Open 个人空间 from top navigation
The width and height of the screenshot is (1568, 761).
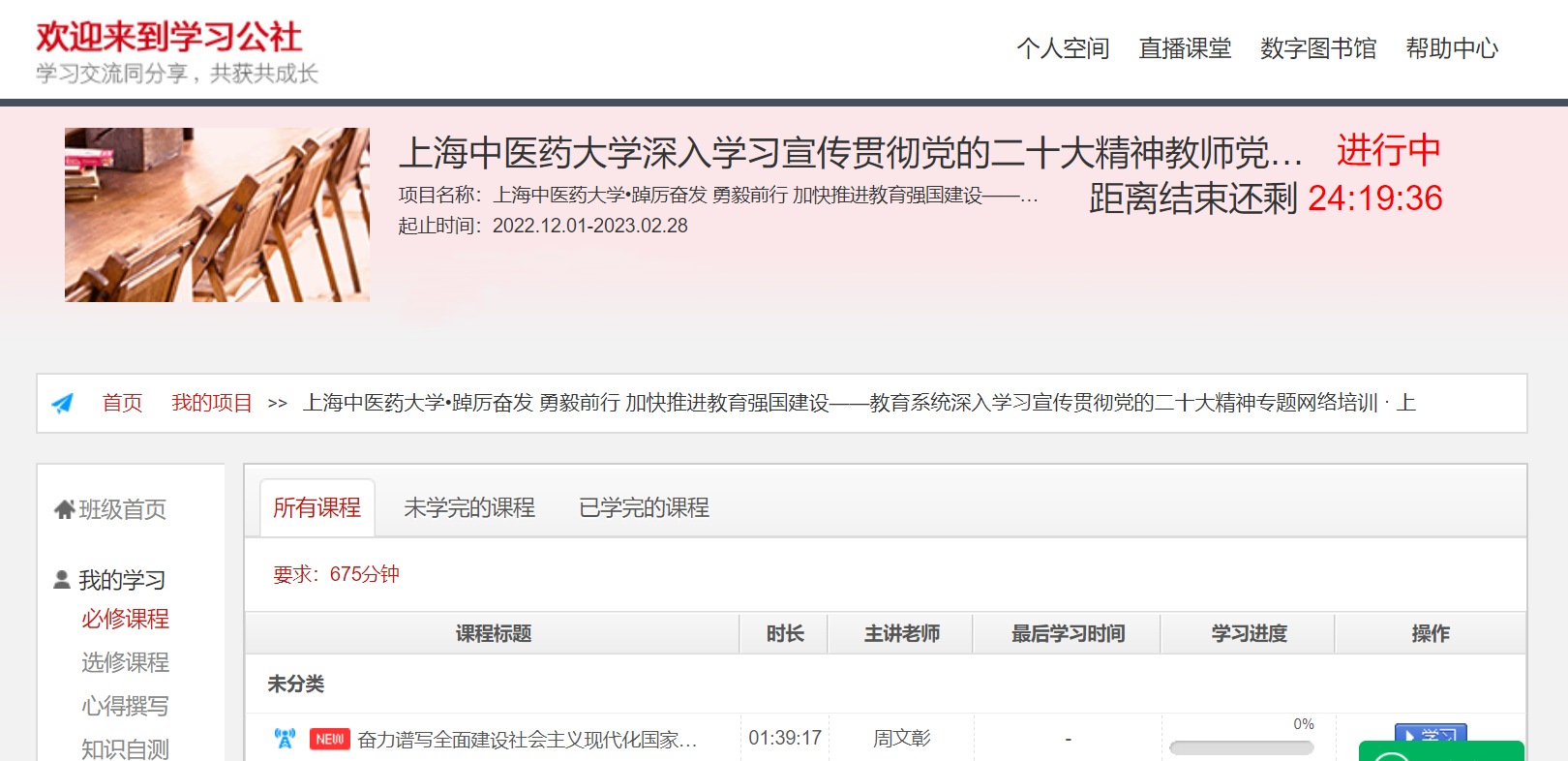pos(1063,48)
